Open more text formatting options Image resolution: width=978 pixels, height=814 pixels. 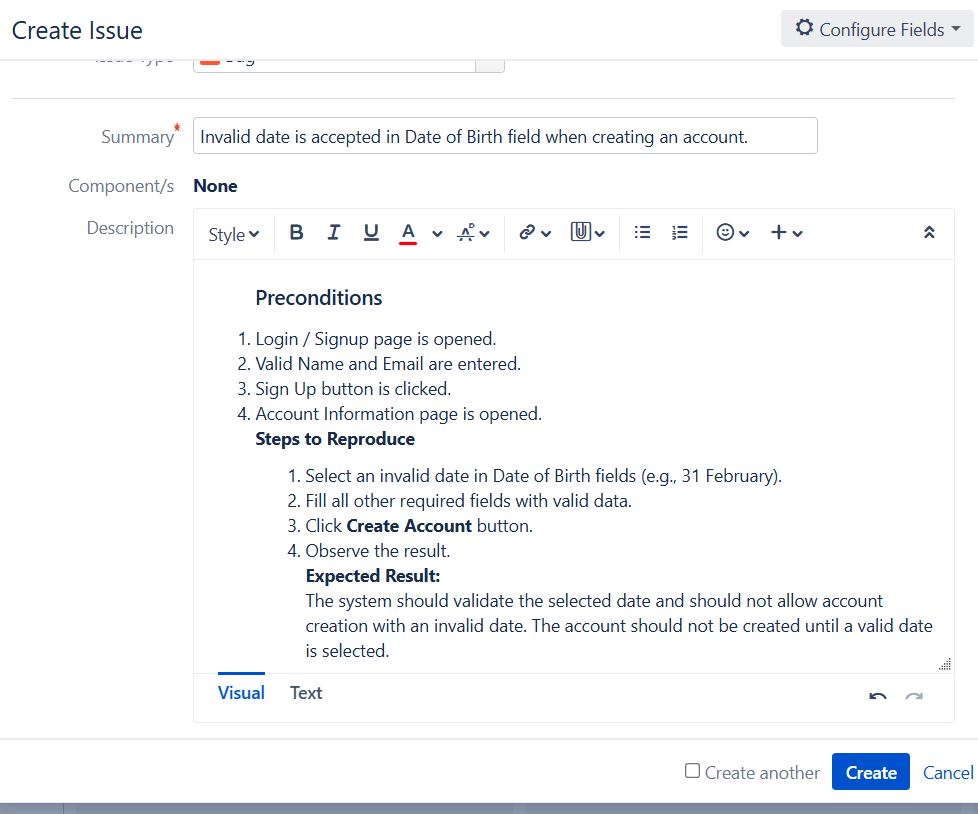coord(473,233)
